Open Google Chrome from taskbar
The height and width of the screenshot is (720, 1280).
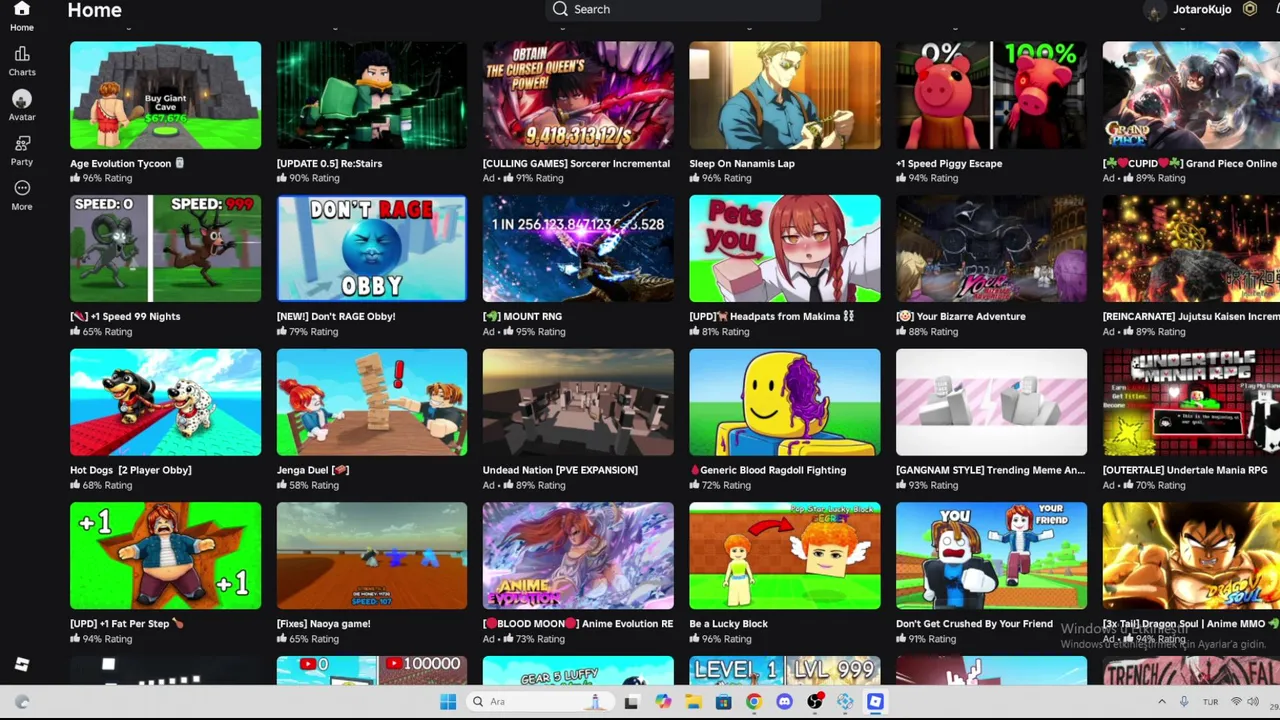pyautogui.click(x=753, y=702)
